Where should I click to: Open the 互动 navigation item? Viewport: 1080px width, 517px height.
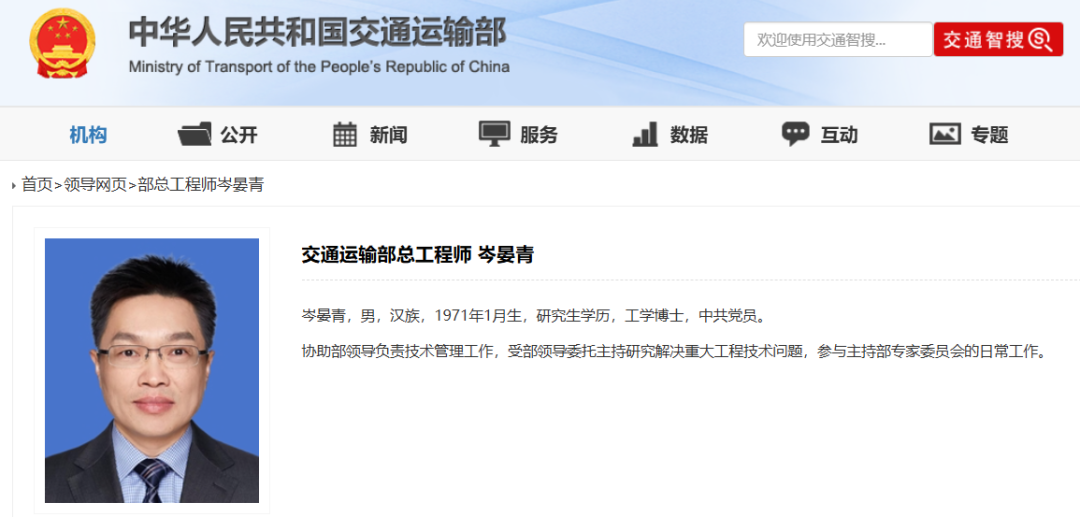tap(839, 135)
